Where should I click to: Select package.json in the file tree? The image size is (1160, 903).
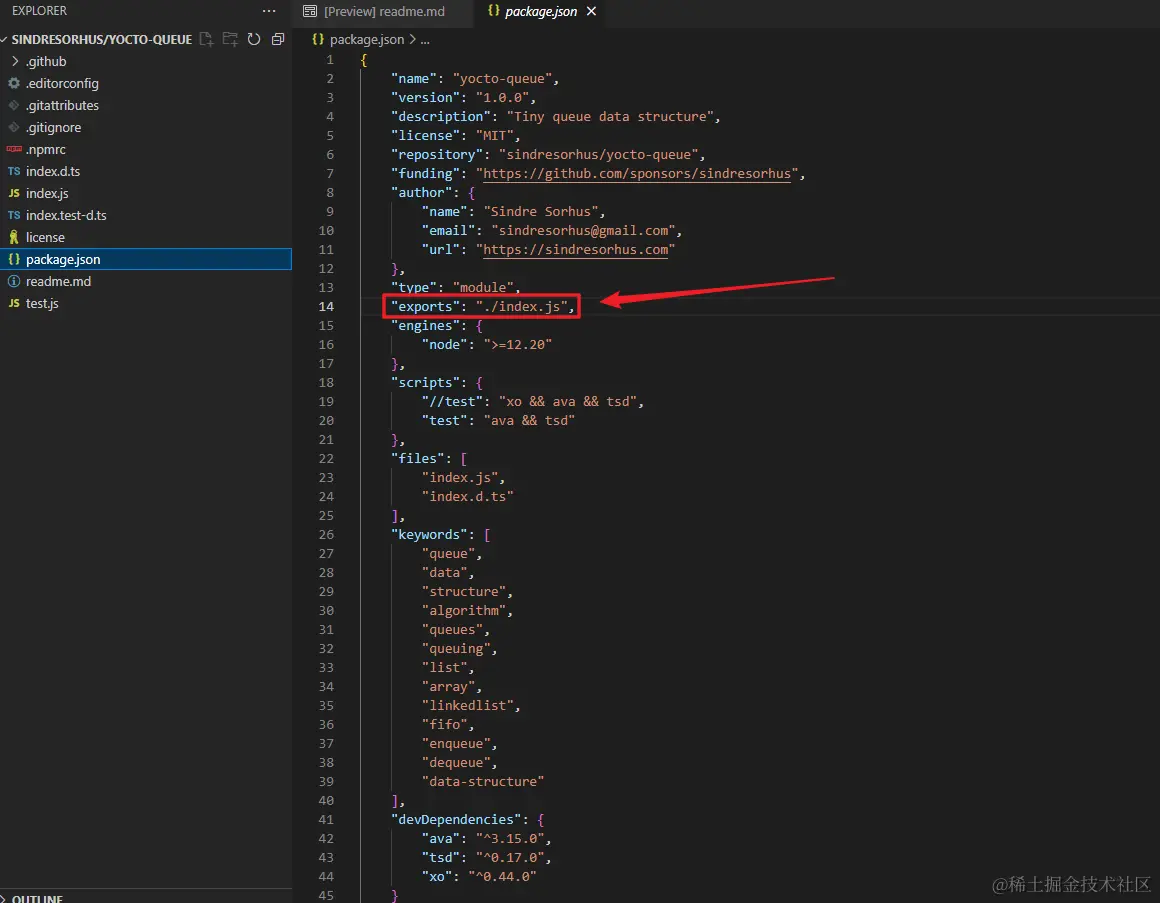146,259
